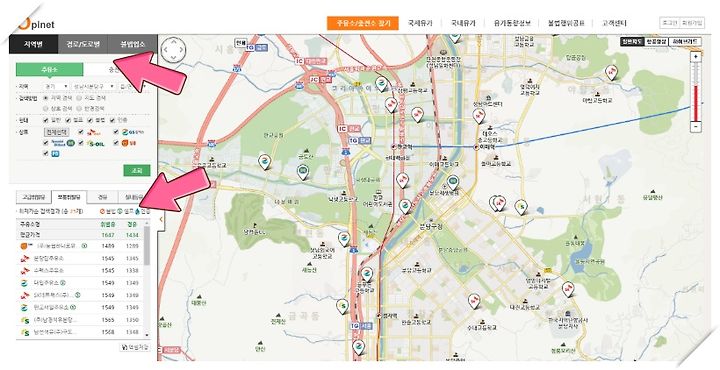The width and height of the screenshot is (720, 370).
Task: Select the 지역 검색 radio button
Action: pyautogui.click(x=46, y=98)
